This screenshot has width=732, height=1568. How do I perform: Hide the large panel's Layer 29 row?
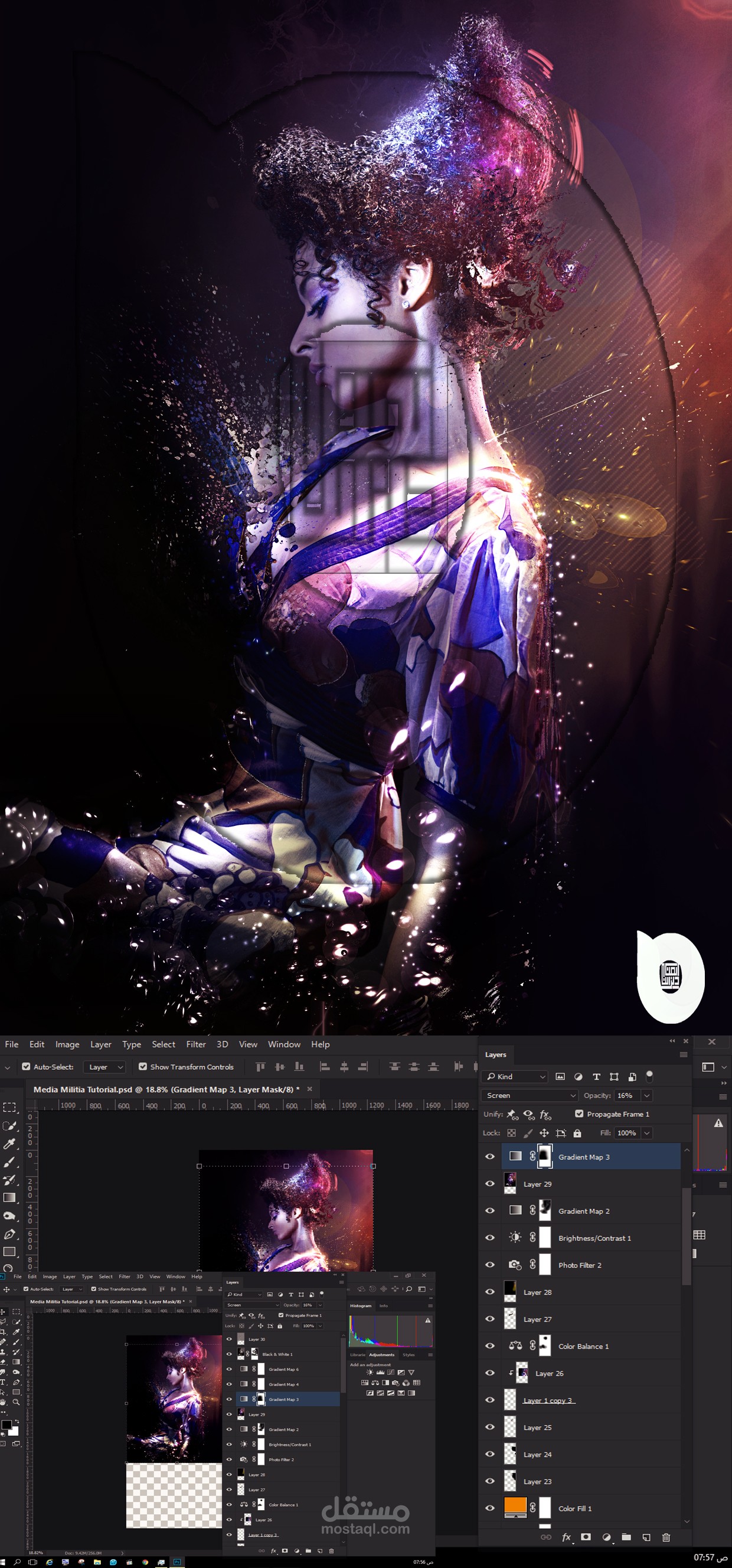click(x=490, y=1184)
